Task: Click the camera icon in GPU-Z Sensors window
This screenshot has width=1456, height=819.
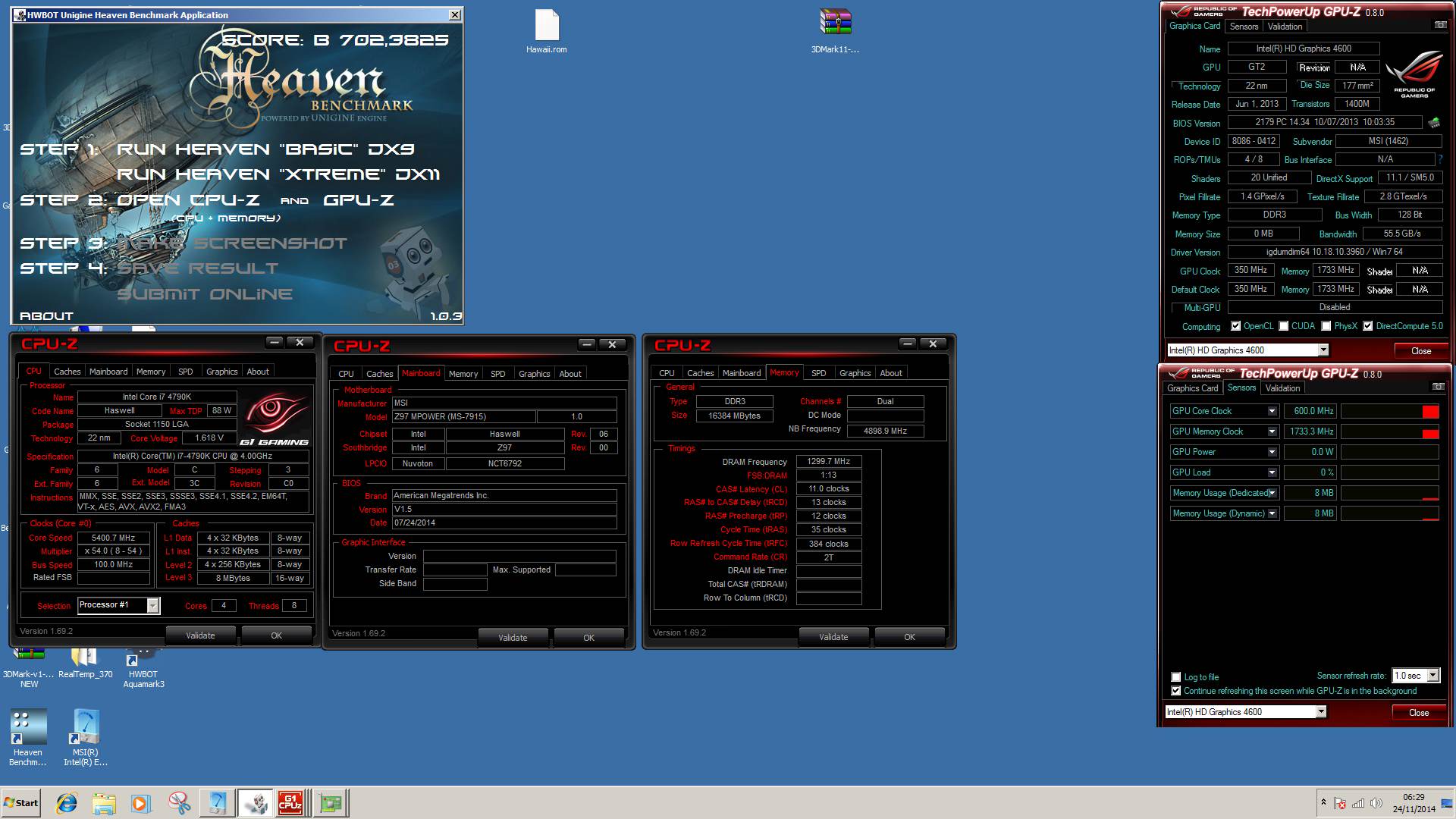Action: 1437,387
